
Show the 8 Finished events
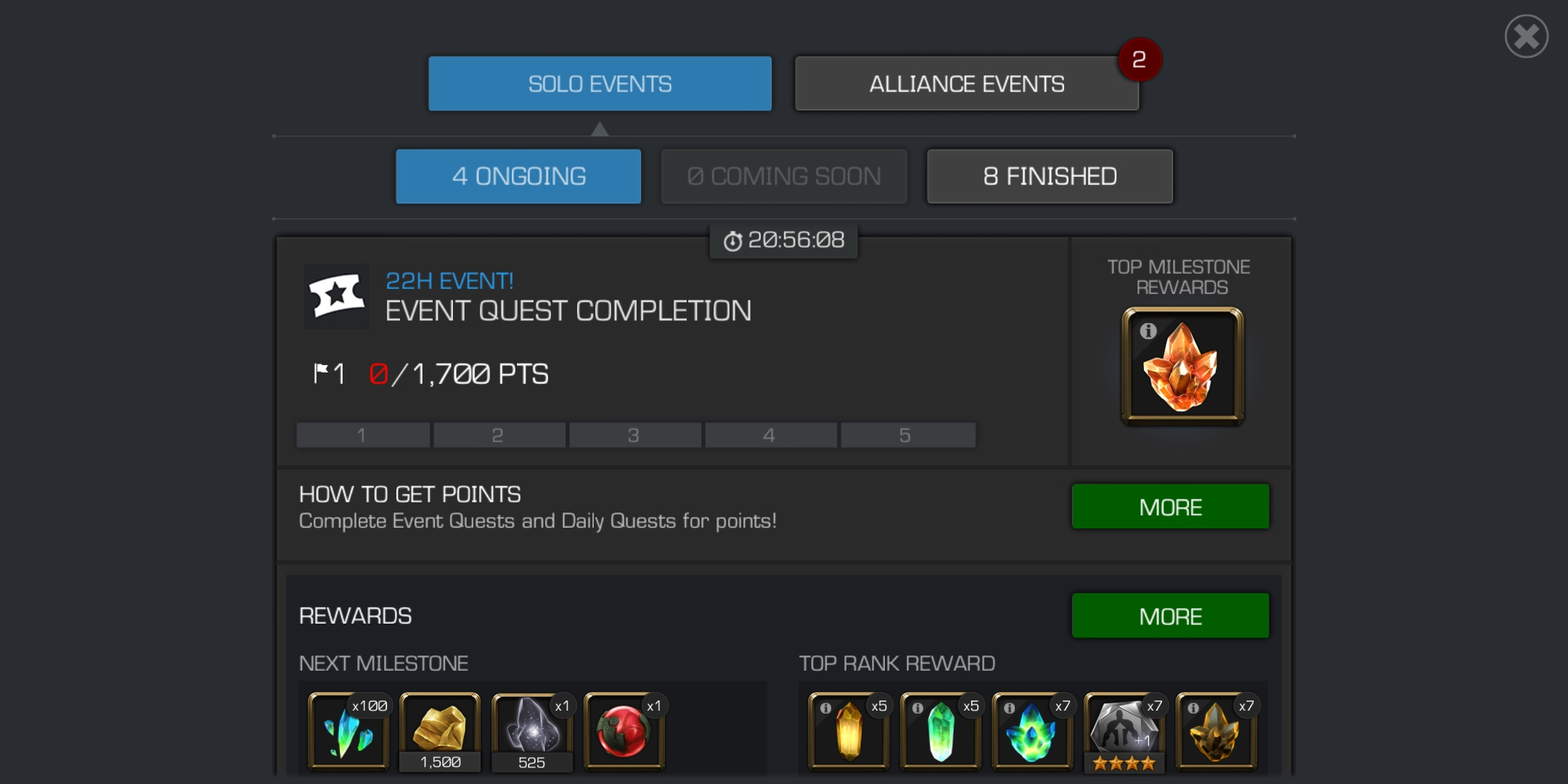tap(1050, 176)
